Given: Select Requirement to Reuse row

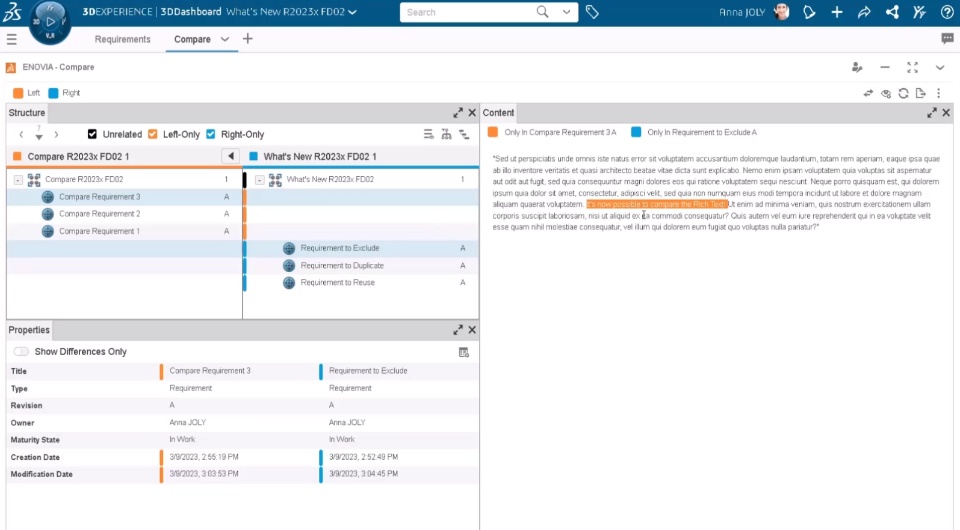Looking at the screenshot, I should (361, 282).
